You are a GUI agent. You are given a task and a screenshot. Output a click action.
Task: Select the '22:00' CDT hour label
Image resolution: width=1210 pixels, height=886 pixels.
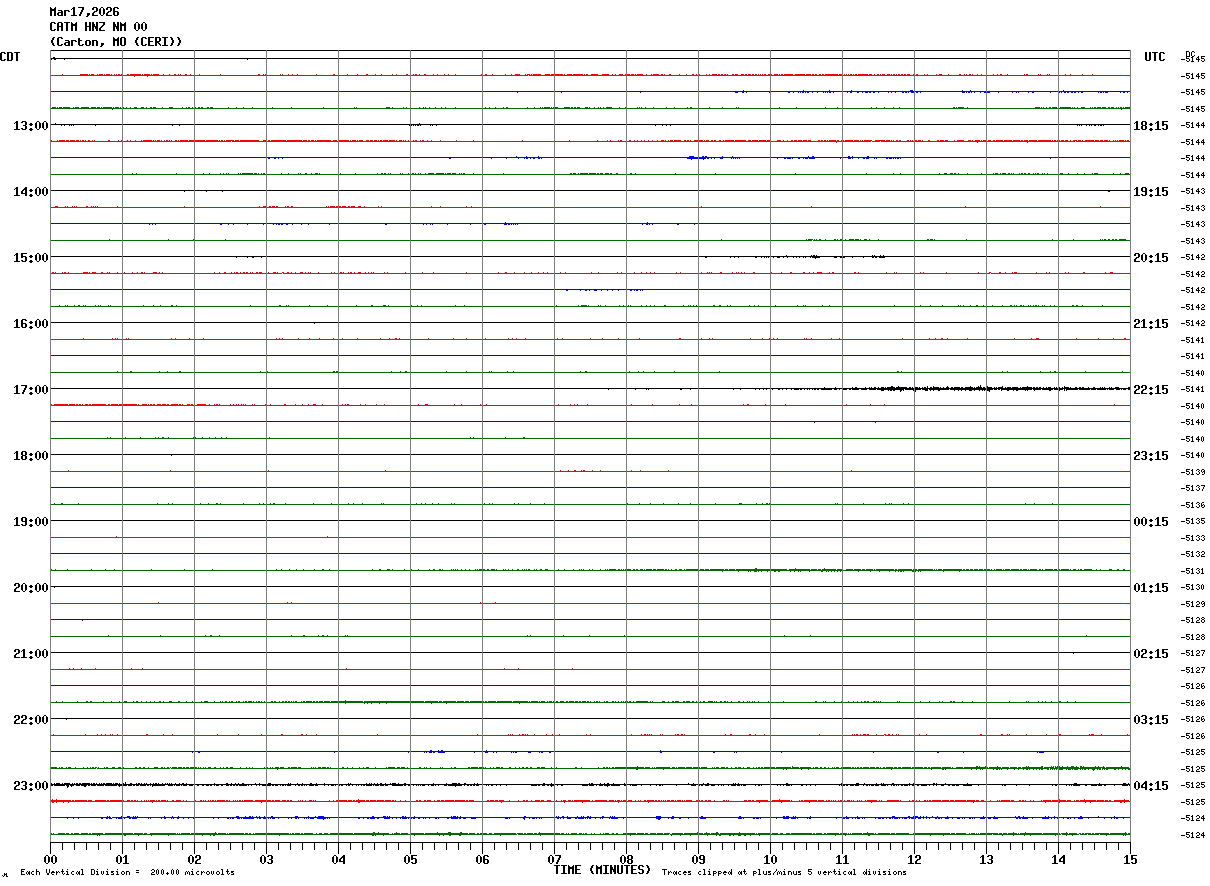[31, 719]
